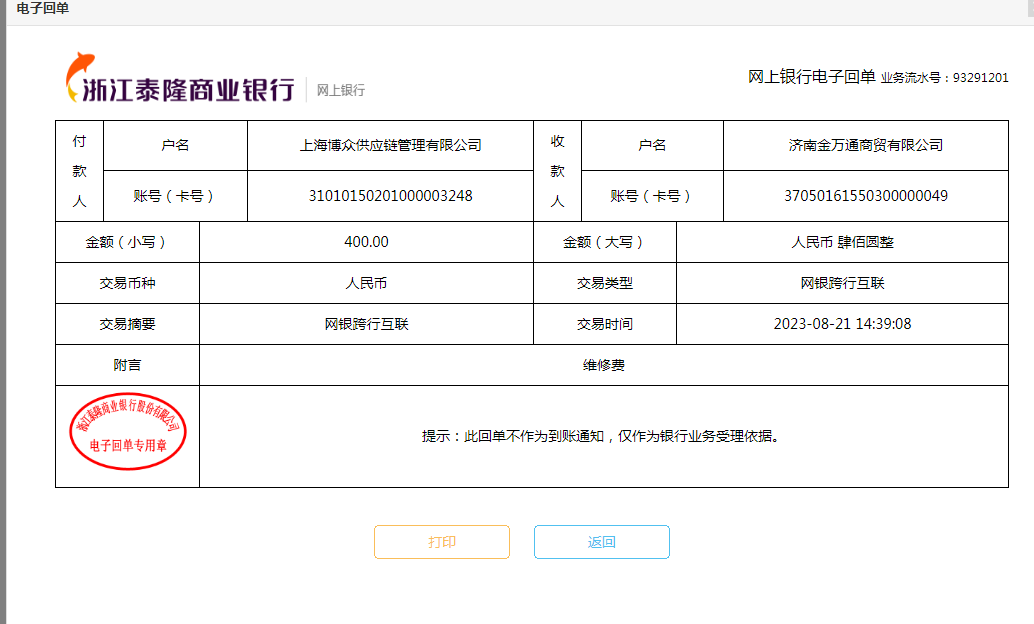Click the amount in words 人民币 肆佰圆整
Viewport: 1034px width, 624px height.
pos(842,242)
